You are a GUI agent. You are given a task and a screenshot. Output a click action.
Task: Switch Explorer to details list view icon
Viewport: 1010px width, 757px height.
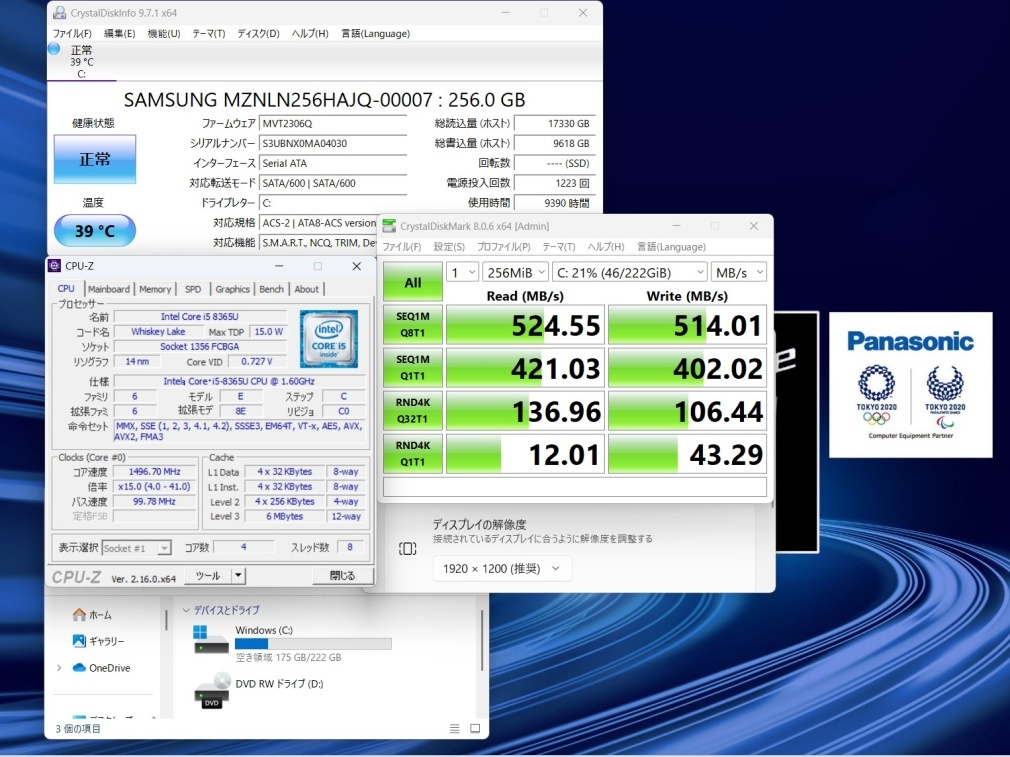tap(455, 728)
